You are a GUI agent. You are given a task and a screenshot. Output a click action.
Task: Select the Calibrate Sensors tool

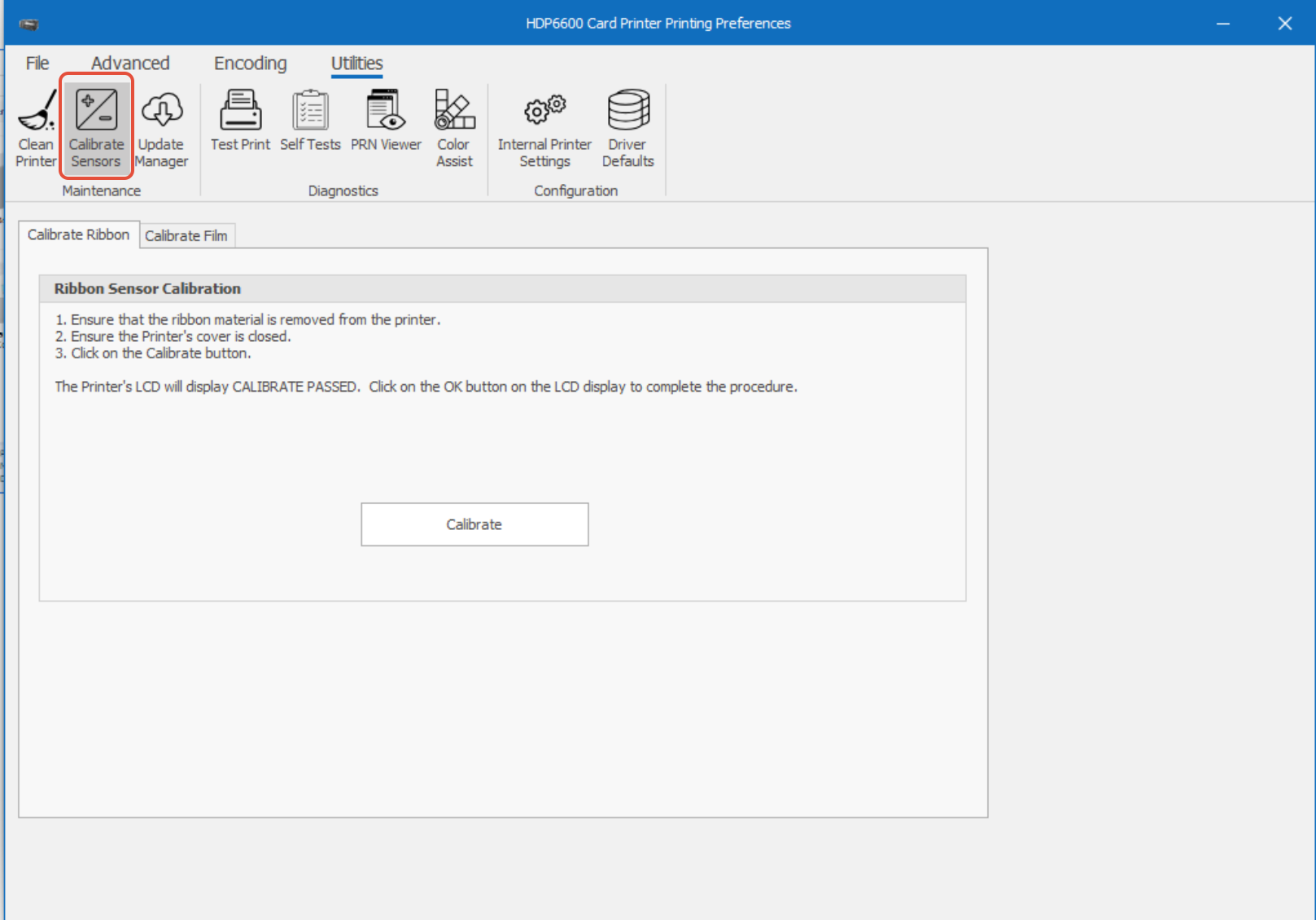pyautogui.click(x=96, y=128)
